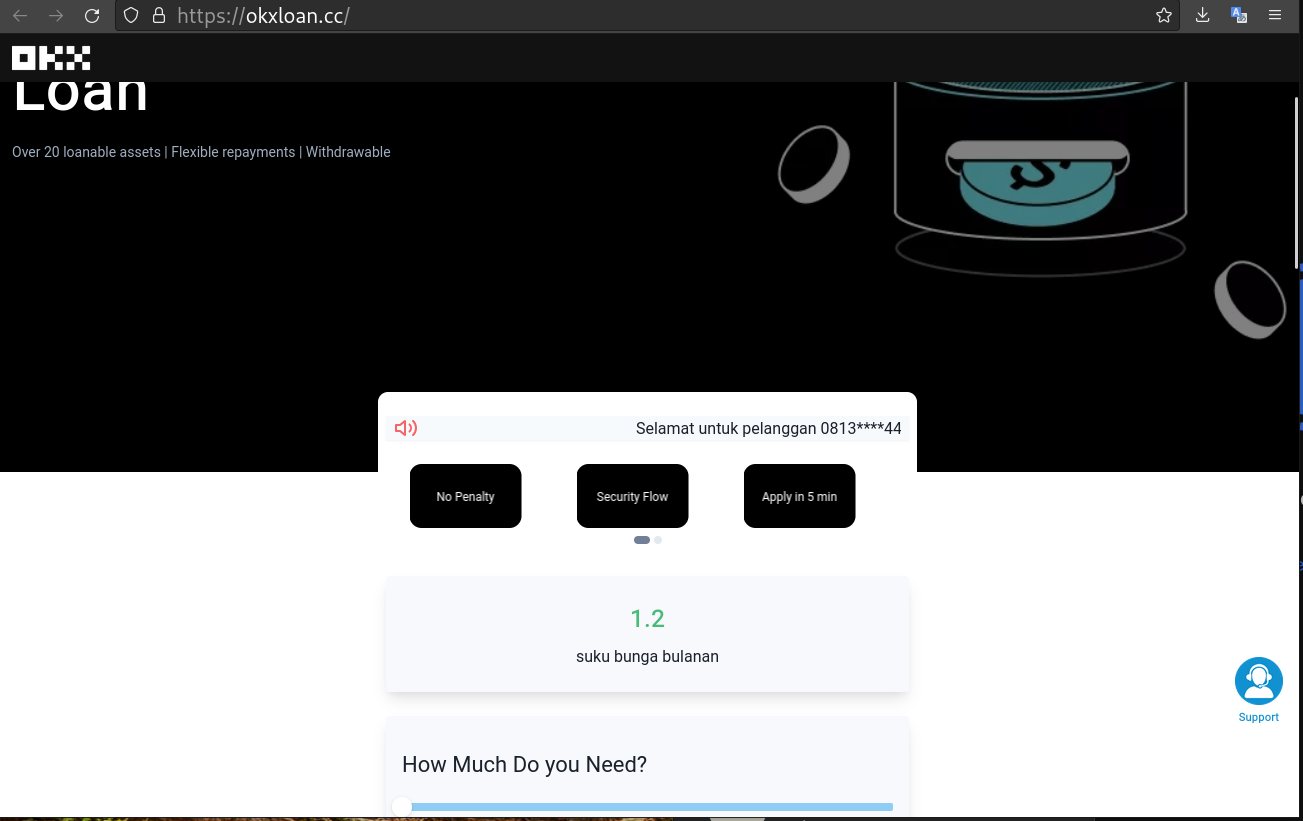Screen dimensions: 1303x821
Task: Switch to the second carousel dot
Action: point(658,540)
